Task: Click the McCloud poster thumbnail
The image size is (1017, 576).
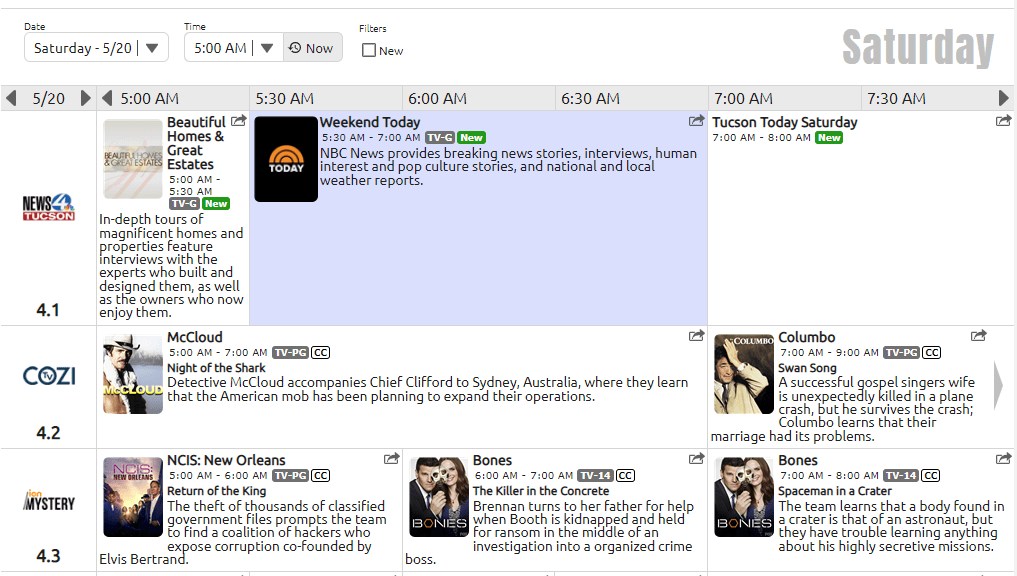Action: pyautogui.click(x=133, y=374)
